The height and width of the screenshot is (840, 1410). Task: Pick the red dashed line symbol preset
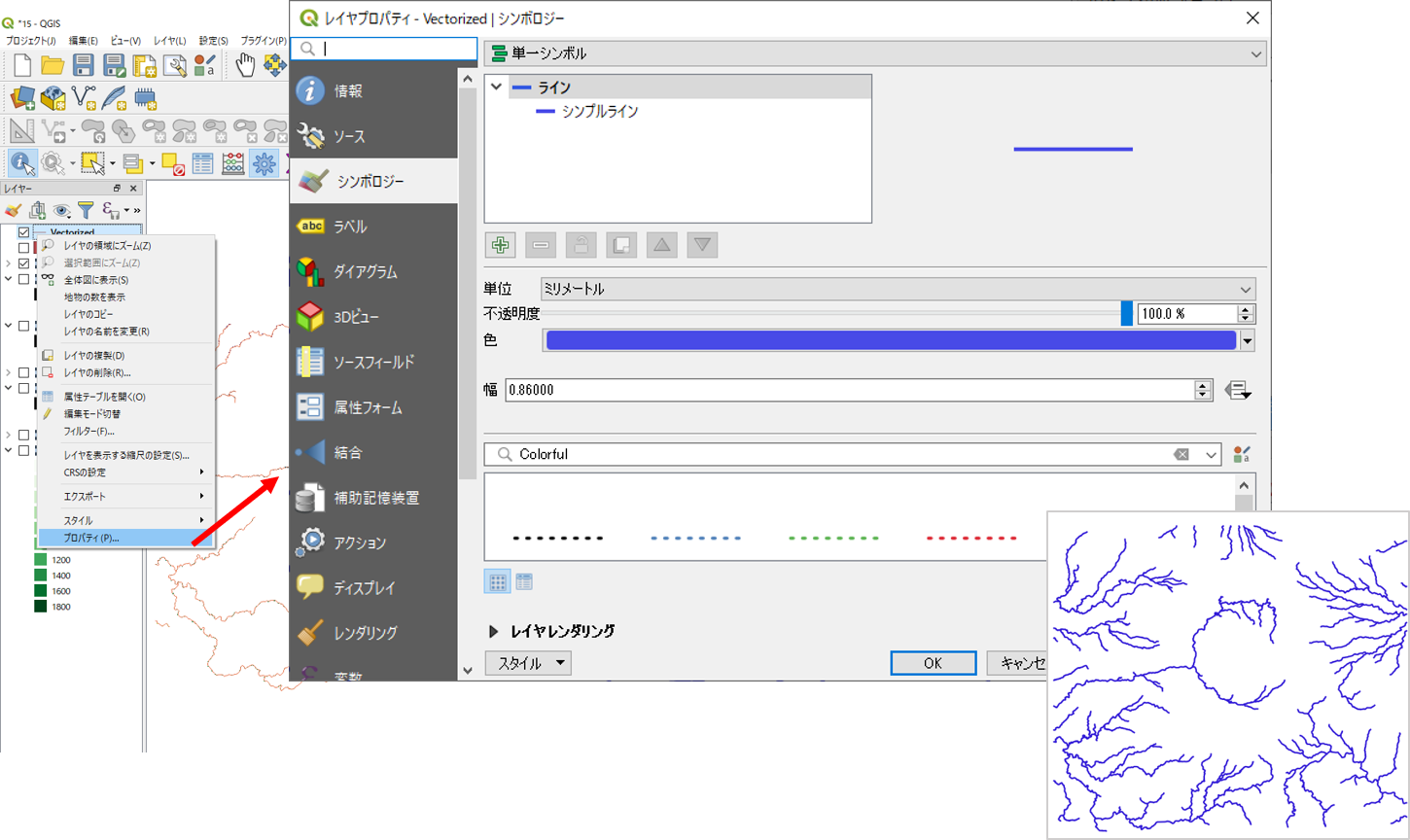pyautogui.click(x=971, y=538)
